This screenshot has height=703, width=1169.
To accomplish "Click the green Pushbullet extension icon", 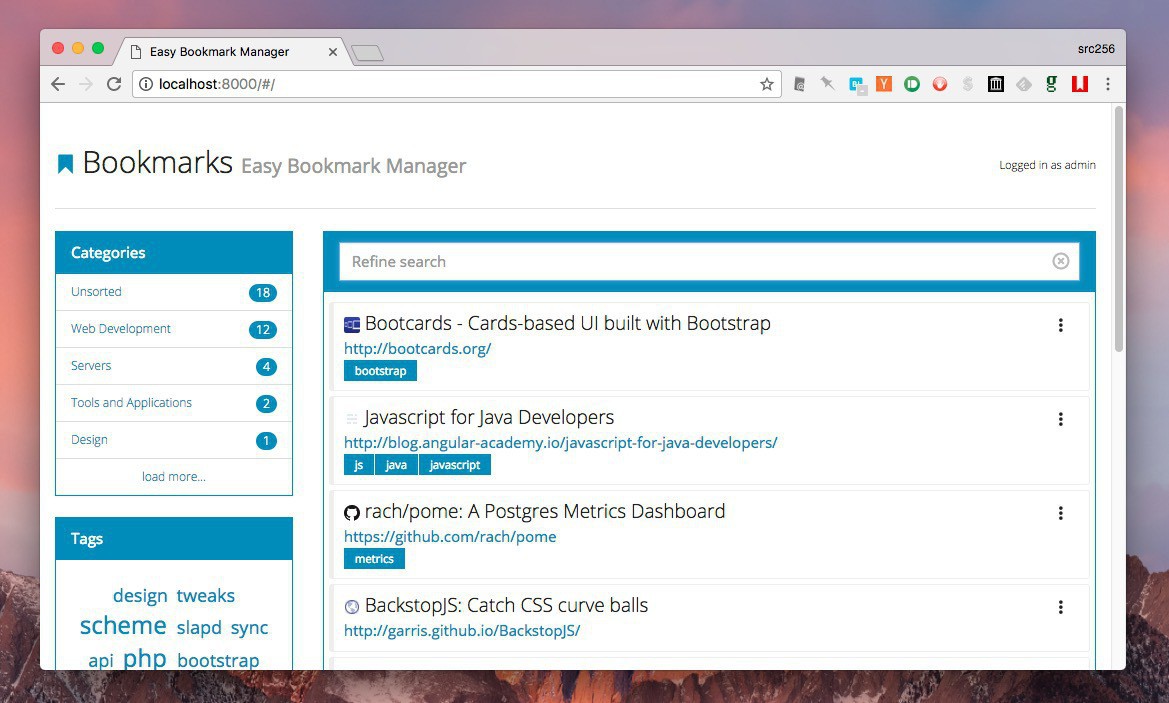I will pyautogui.click(x=912, y=84).
